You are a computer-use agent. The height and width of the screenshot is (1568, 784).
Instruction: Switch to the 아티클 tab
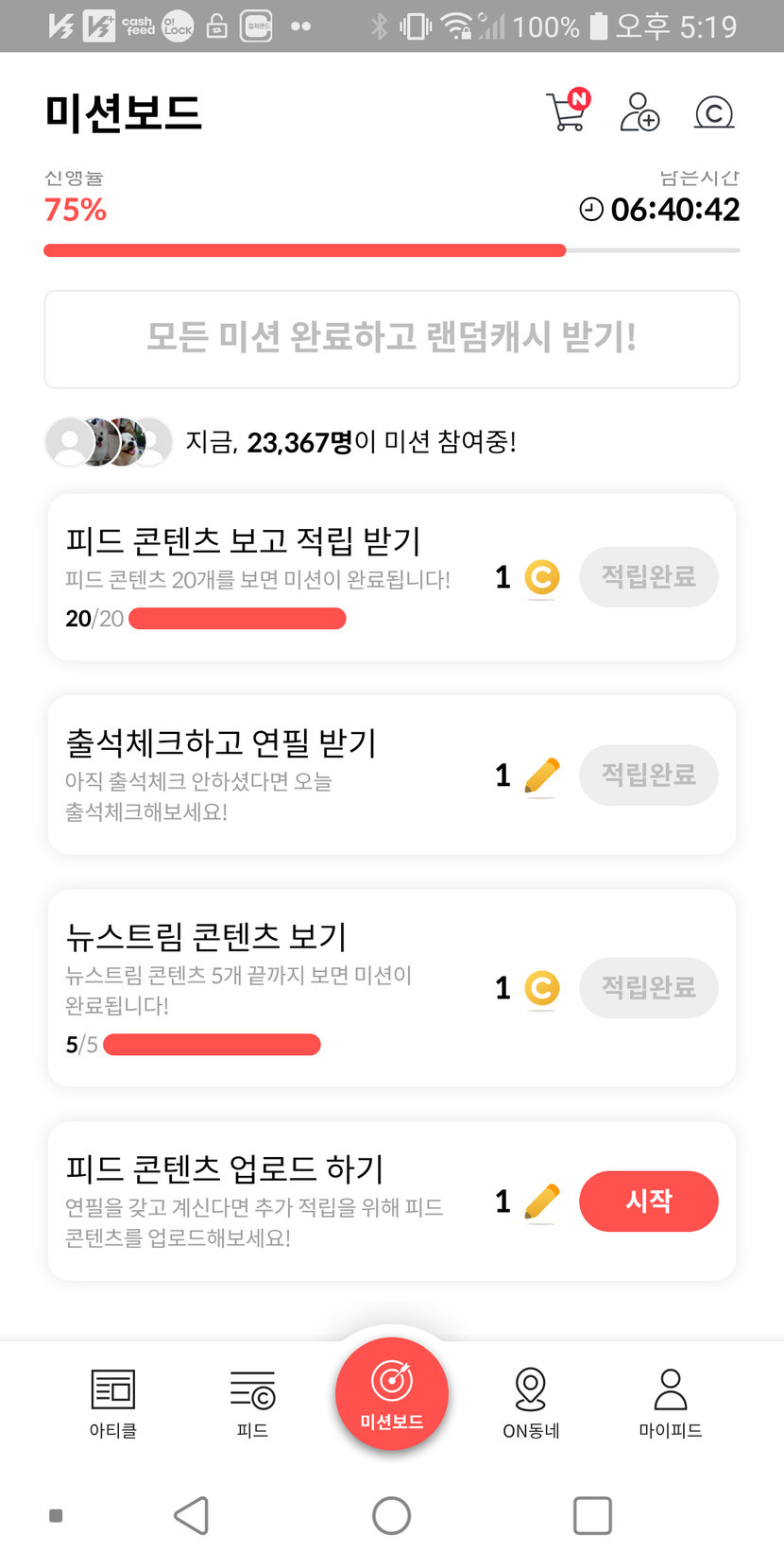point(113,1403)
